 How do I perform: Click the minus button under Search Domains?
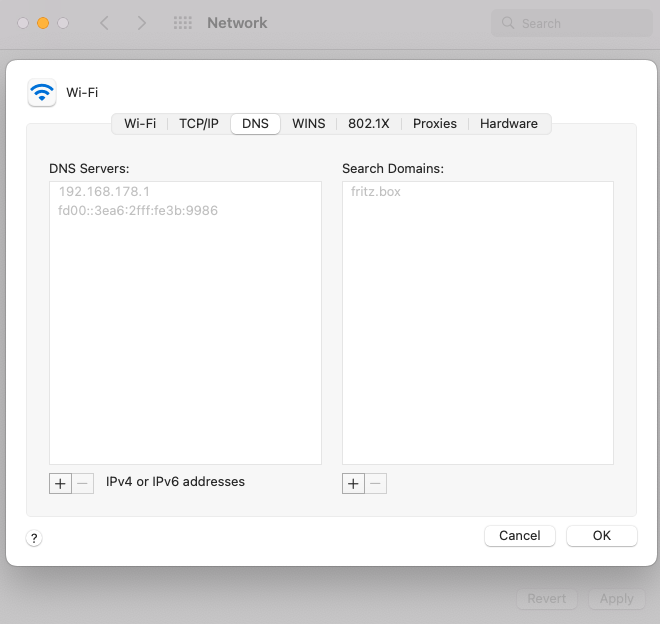click(376, 483)
